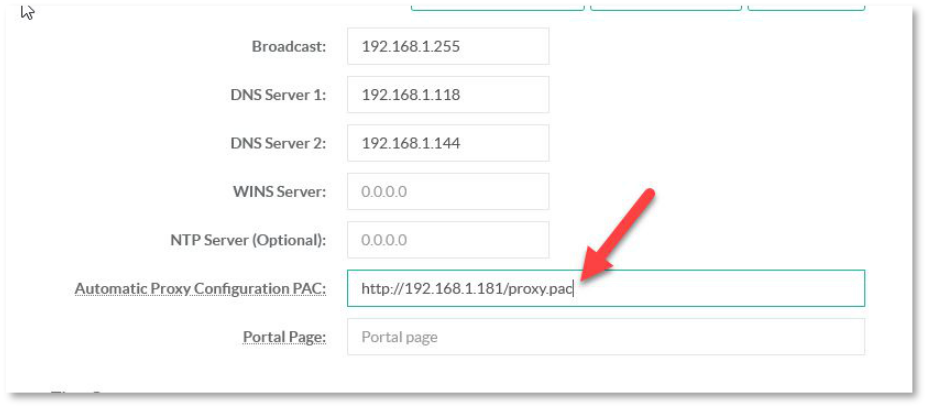The image size is (929, 410).
Task: Focus the DNS Server 1 field
Action: coord(447,95)
